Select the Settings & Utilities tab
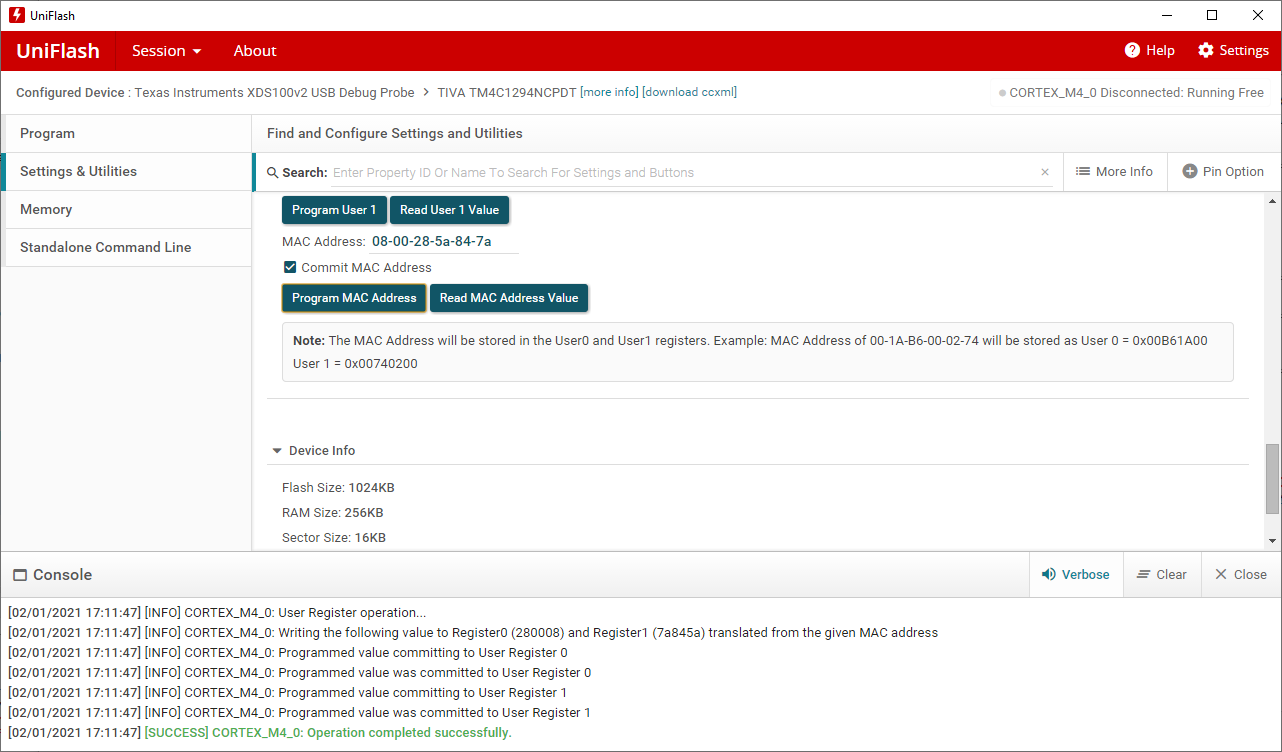 pyautogui.click(x=127, y=172)
